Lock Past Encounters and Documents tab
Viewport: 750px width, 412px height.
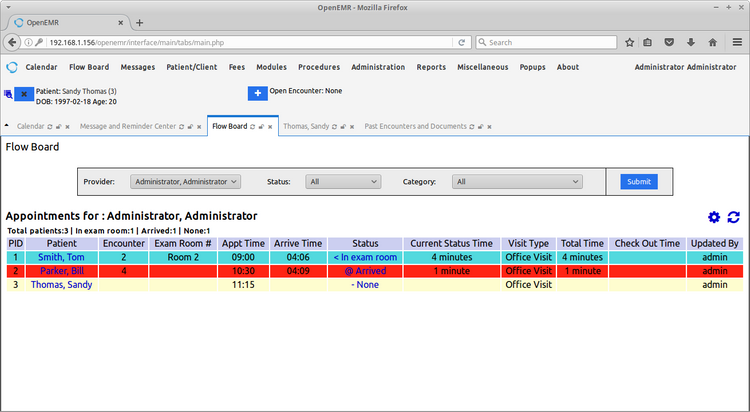point(480,127)
